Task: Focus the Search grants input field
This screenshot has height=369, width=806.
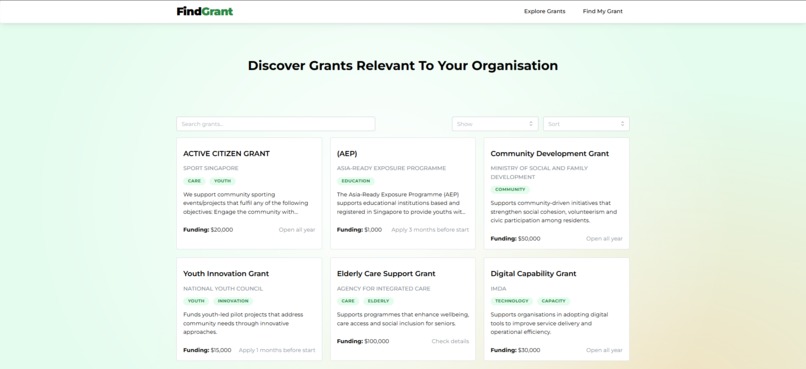Action: coord(276,124)
